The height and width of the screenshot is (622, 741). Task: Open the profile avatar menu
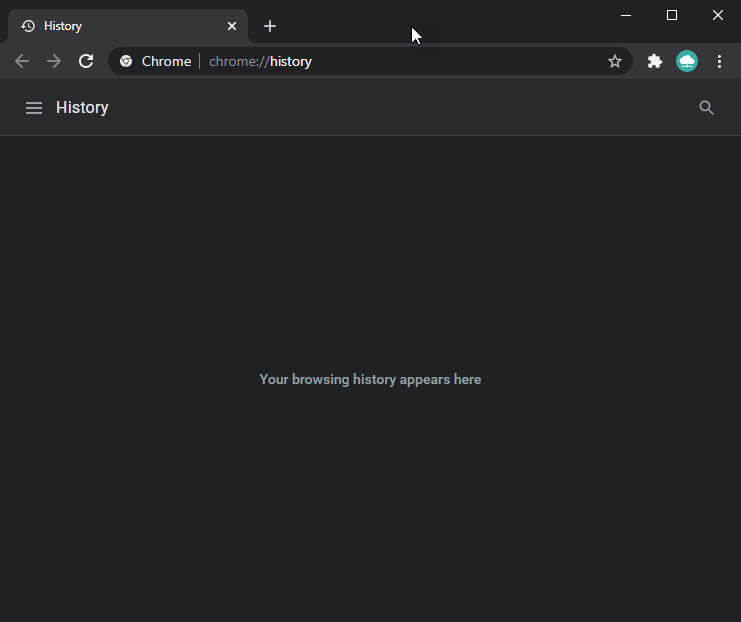coord(687,61)
